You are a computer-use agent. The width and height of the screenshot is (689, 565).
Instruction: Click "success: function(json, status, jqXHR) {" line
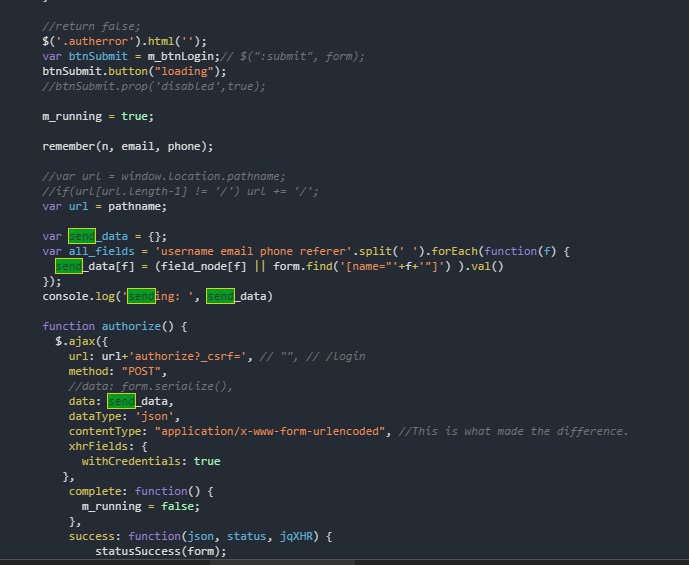tap(200, 536)
